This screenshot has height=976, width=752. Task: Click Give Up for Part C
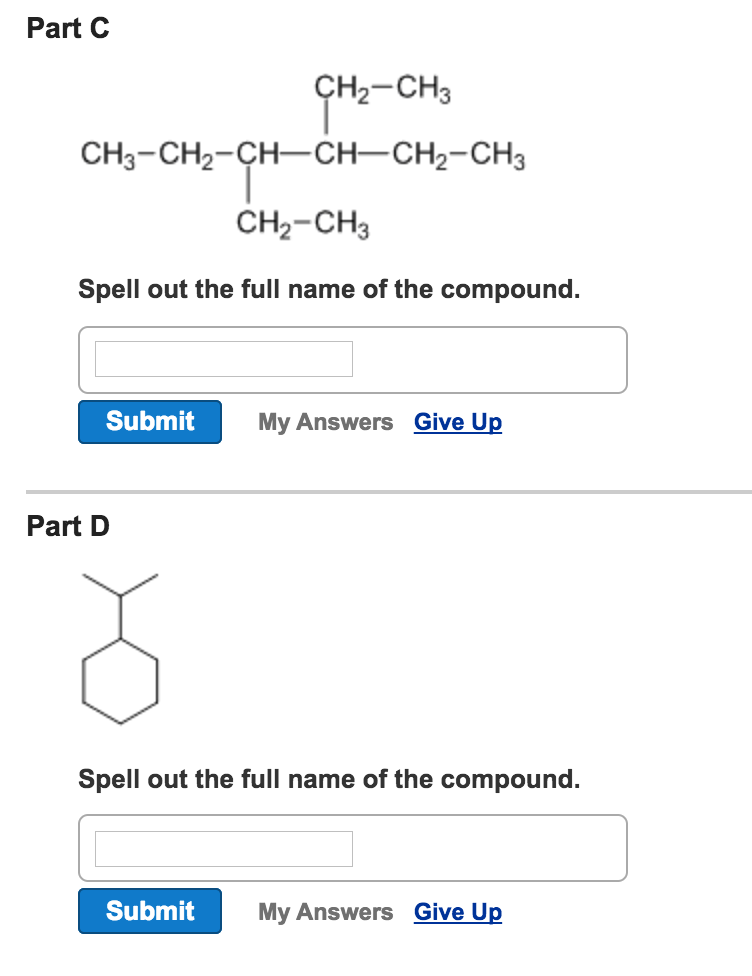[457, 422]
